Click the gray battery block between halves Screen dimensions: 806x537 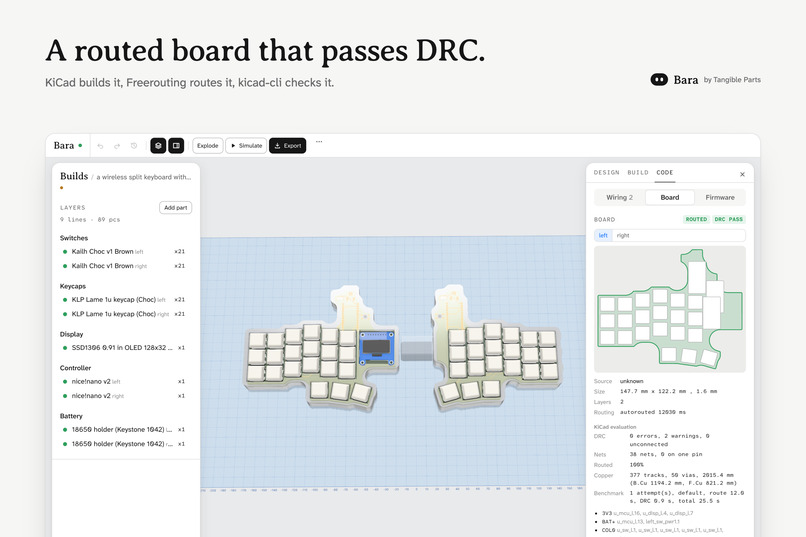416,349
